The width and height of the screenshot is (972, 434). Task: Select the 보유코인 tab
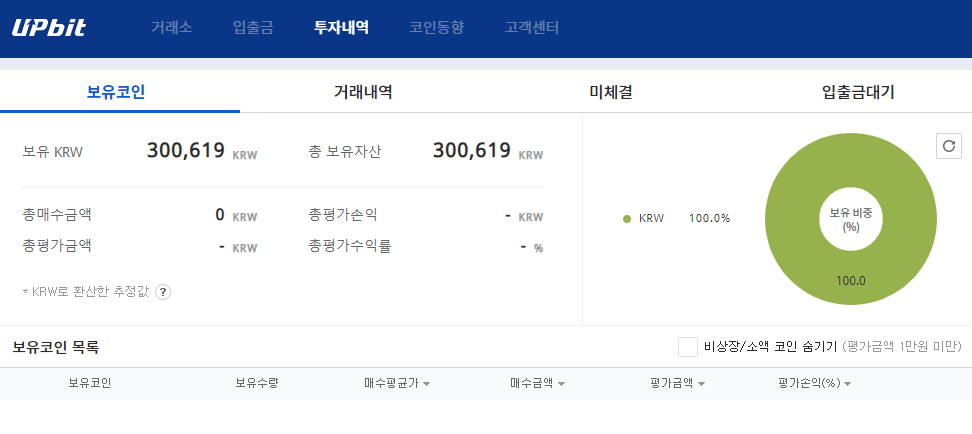pos(116,92)
